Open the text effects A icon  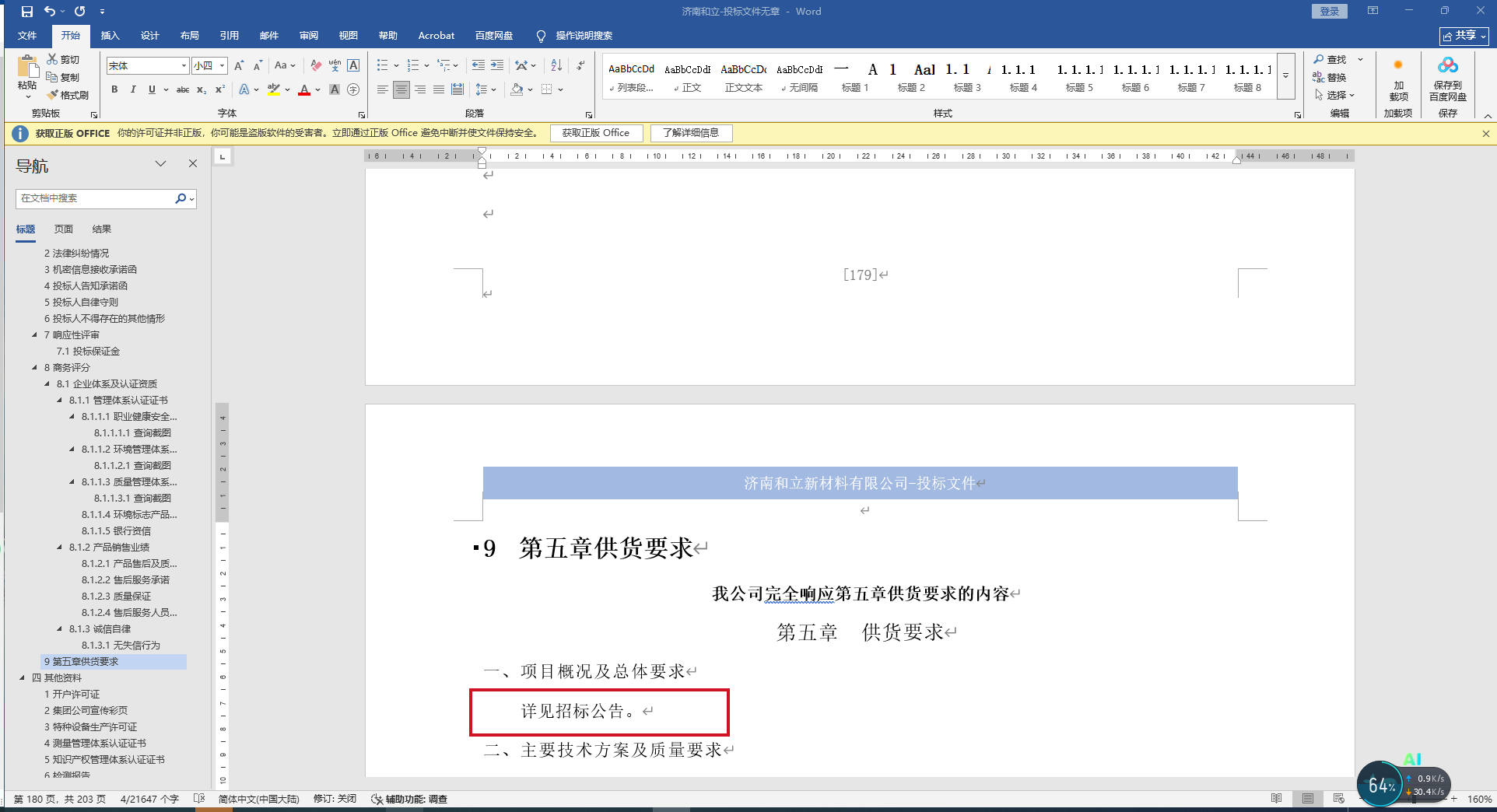[244, 89]
